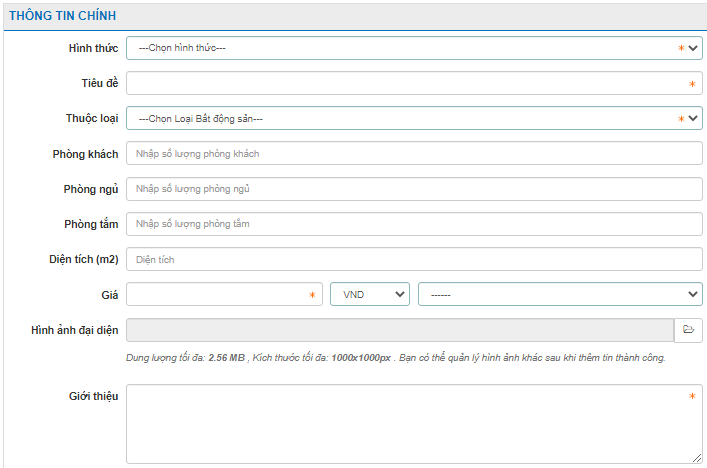Click the folder browse icon for Hình ảnh đại diện
The width and height of the screenshot is (707, 468).
[x=688, y=329]
